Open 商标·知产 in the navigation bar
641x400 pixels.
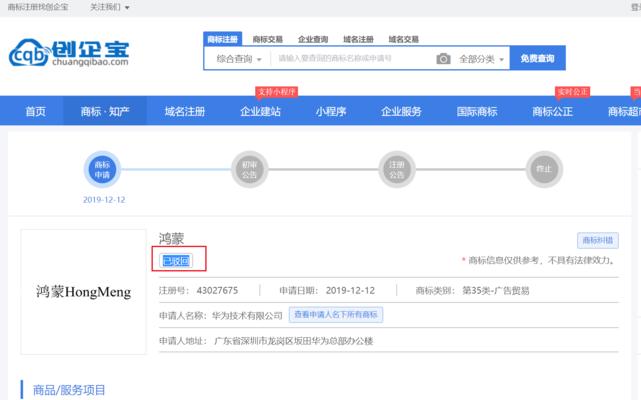pos(105,111)
